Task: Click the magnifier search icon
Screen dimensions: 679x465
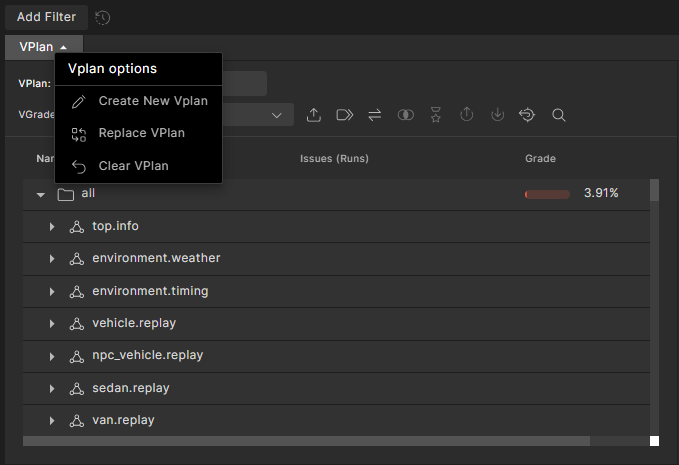Action: 559,115
